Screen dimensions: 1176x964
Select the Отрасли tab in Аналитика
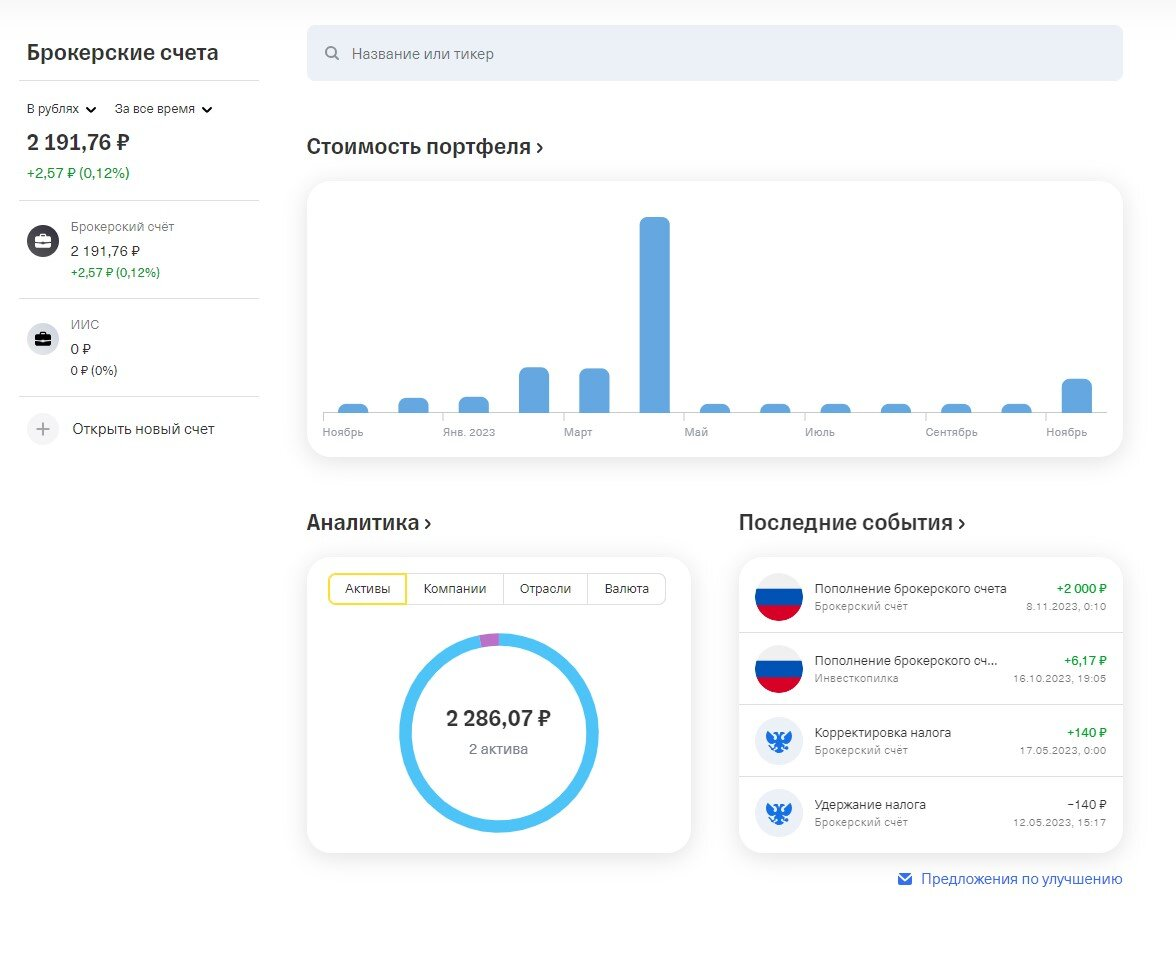545,589
